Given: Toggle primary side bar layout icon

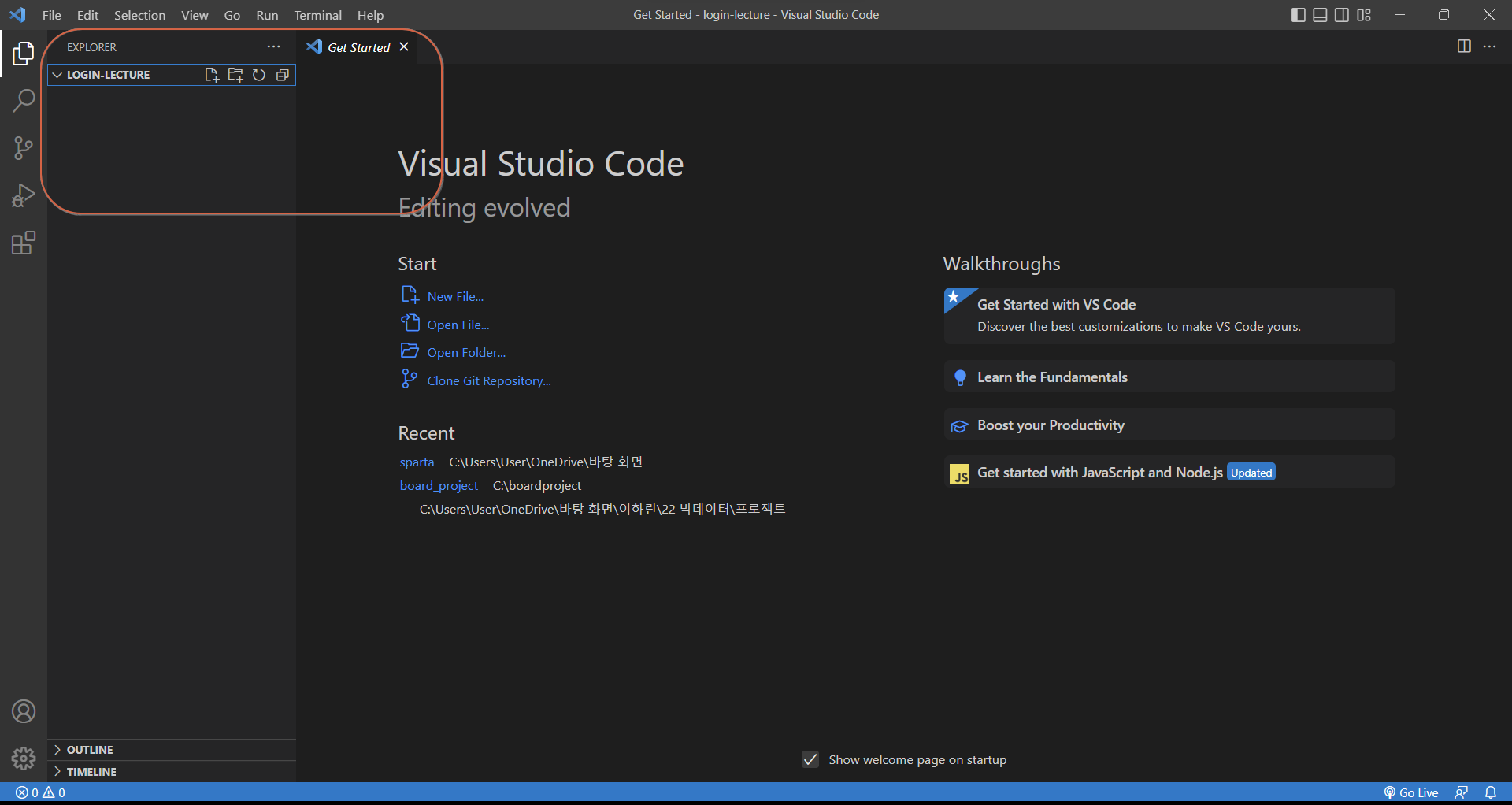Looking at the screenshot, I should point(1299,15).
